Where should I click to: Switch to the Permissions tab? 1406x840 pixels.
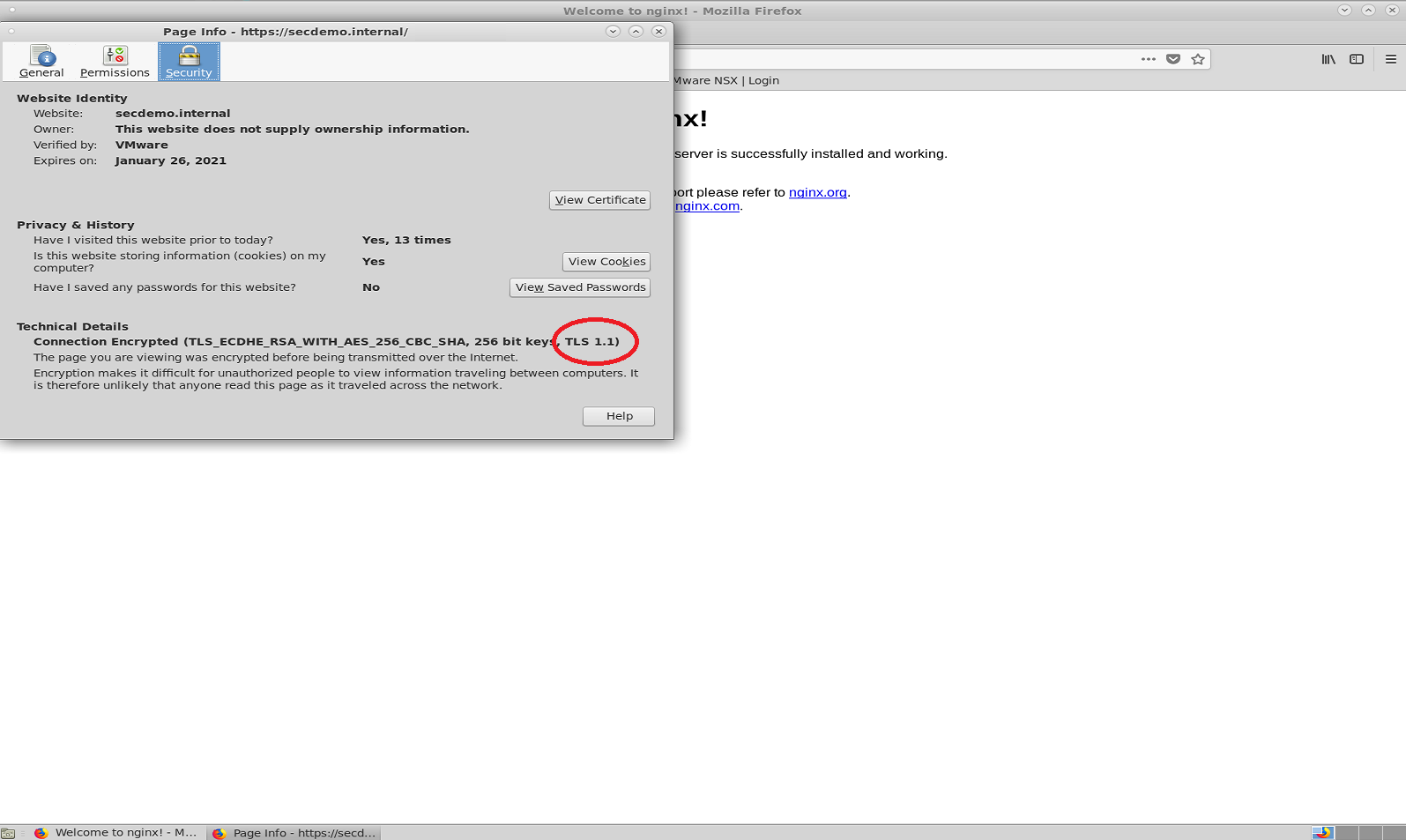(x=115, y=62)
